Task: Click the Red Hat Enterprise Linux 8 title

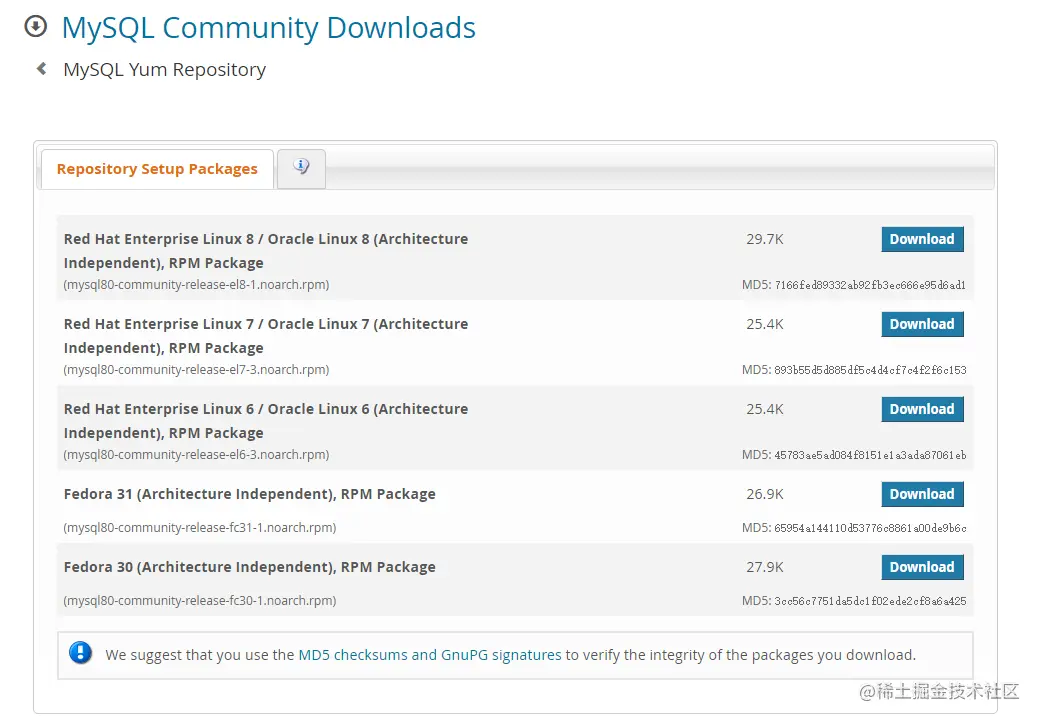Action: tap(265, 251)
